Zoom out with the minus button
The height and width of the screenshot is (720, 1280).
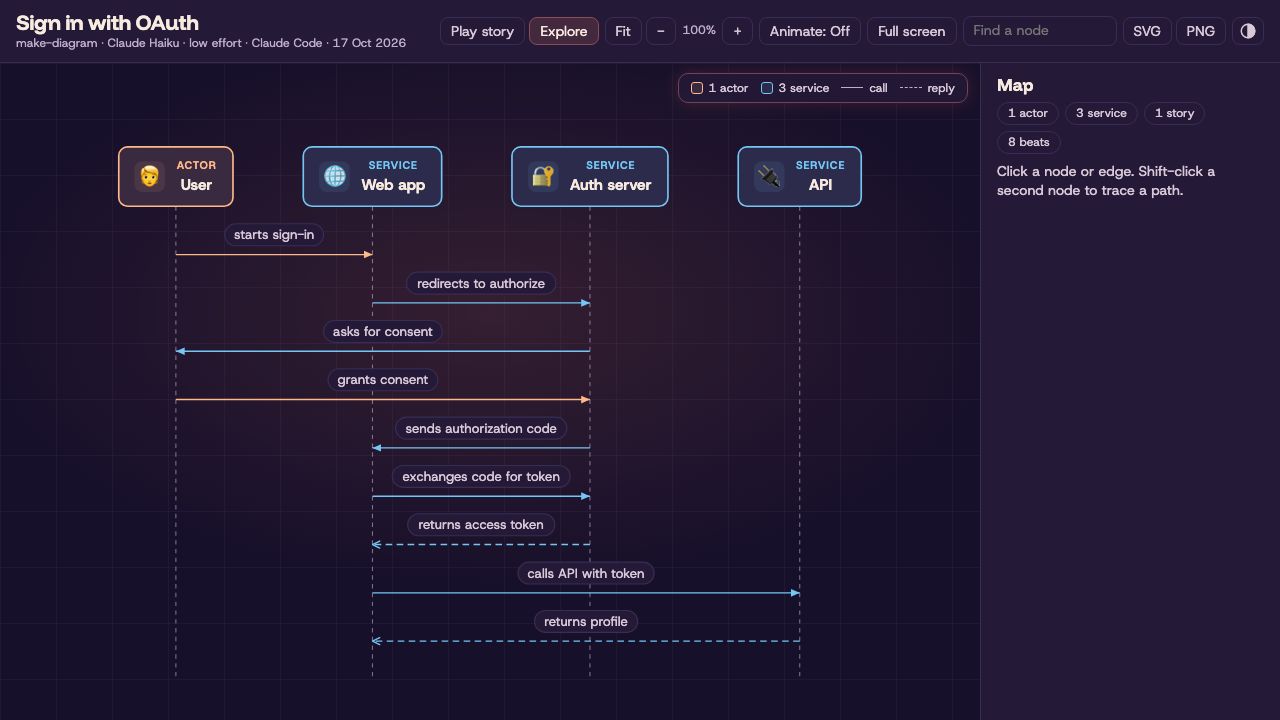point(660,31)
